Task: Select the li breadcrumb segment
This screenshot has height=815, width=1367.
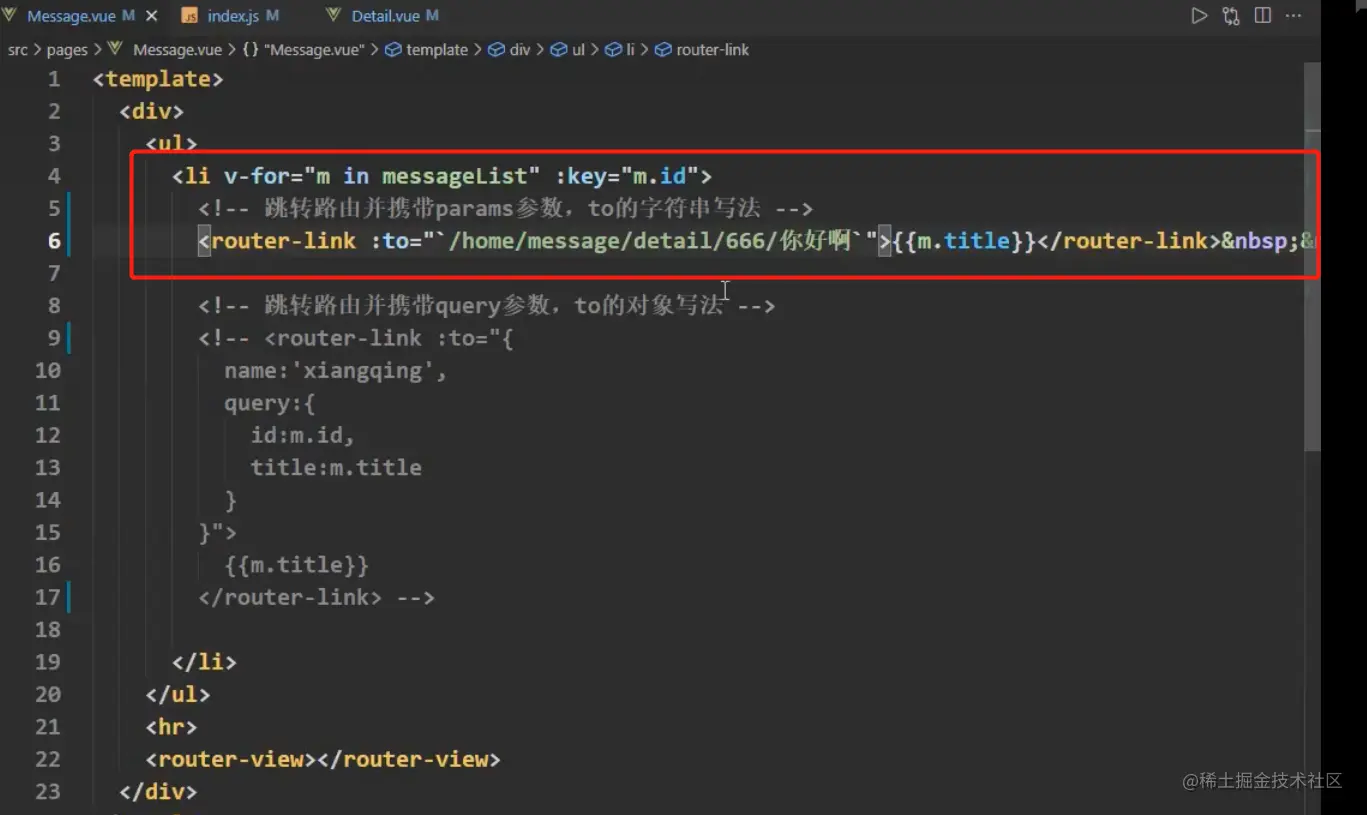Action: pos(630,50)
